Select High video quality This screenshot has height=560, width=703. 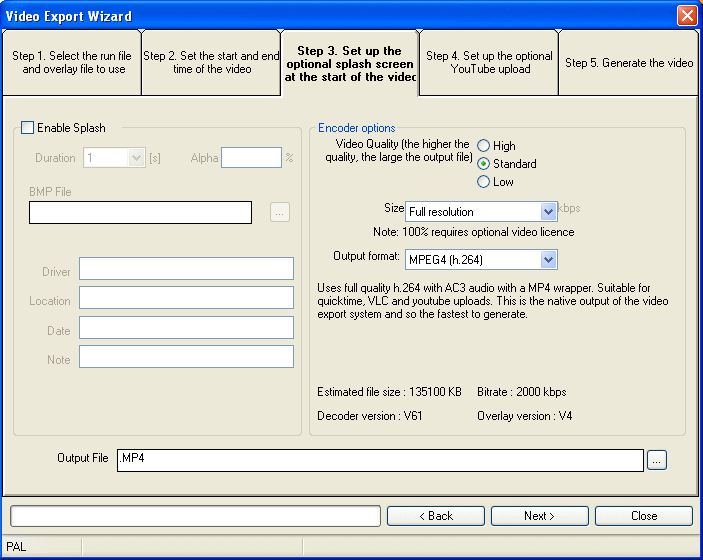[484, 146]
